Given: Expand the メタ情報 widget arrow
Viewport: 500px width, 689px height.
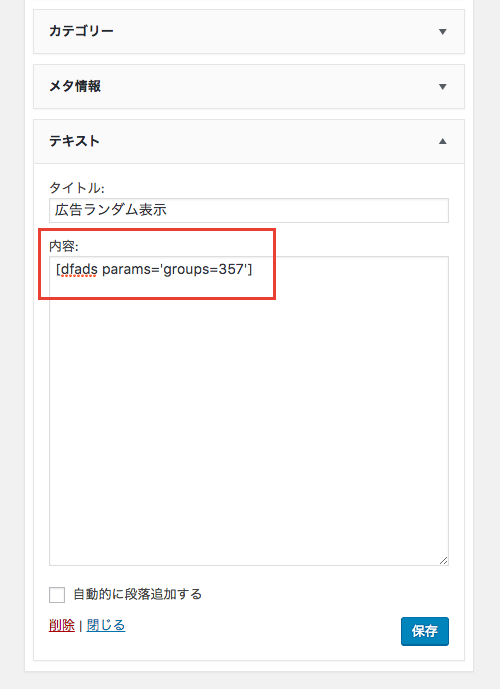Looking at the screenshot, I should [x=442, y=87].
